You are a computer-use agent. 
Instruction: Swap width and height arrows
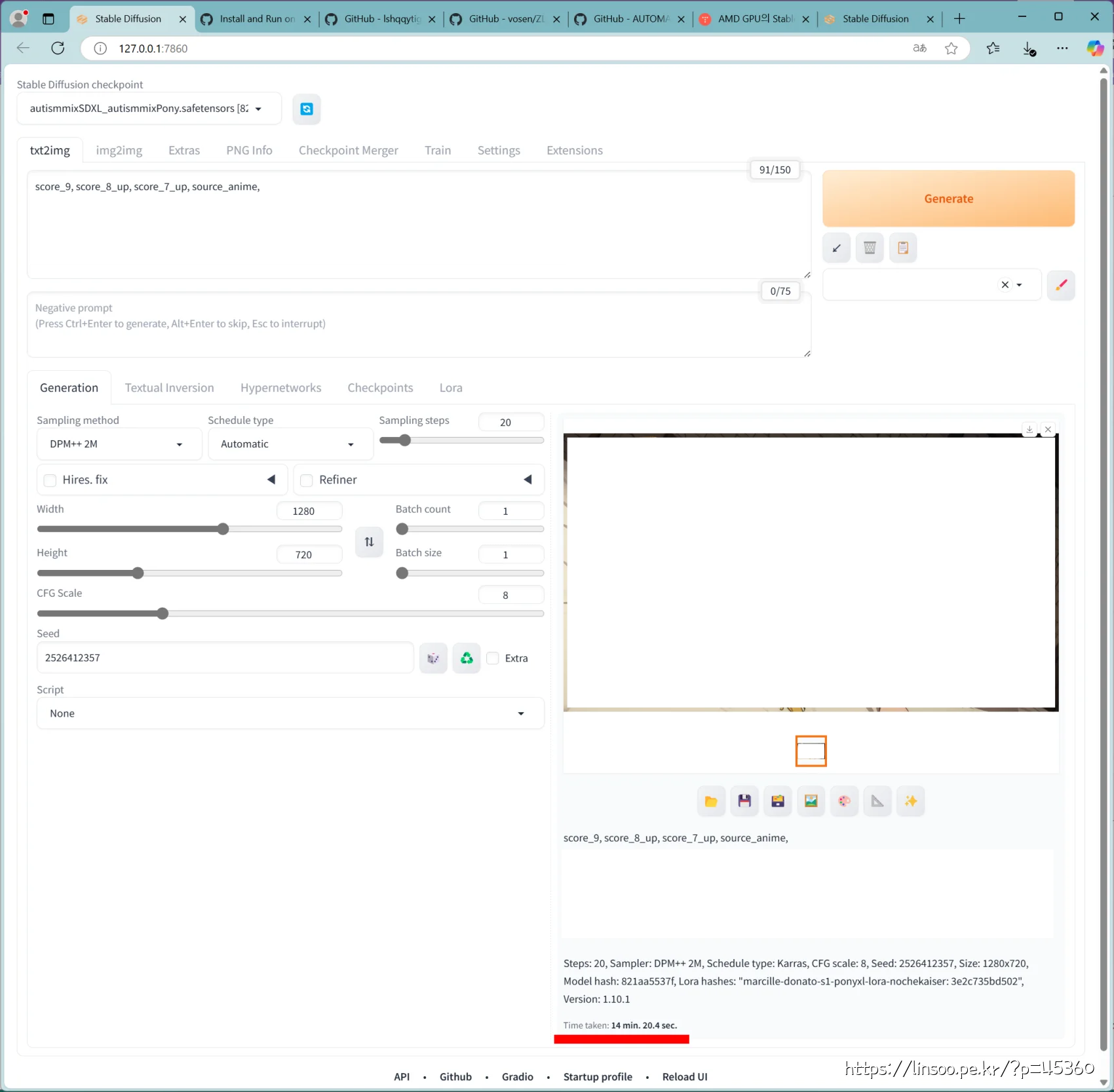click(x=369, y=542)
